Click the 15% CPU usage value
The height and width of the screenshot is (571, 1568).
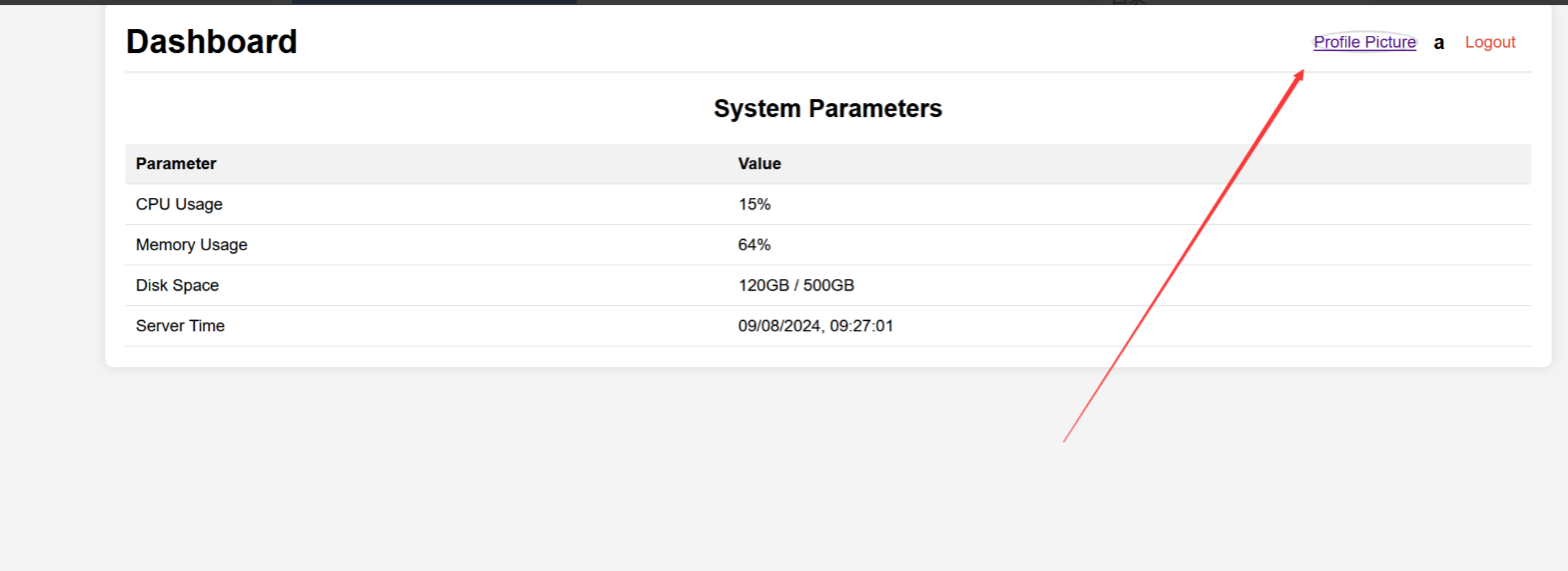coord(755,204)
